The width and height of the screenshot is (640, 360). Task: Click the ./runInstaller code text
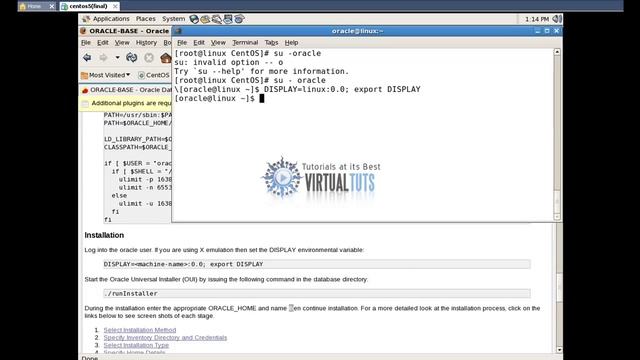click(x=130, y=293)
